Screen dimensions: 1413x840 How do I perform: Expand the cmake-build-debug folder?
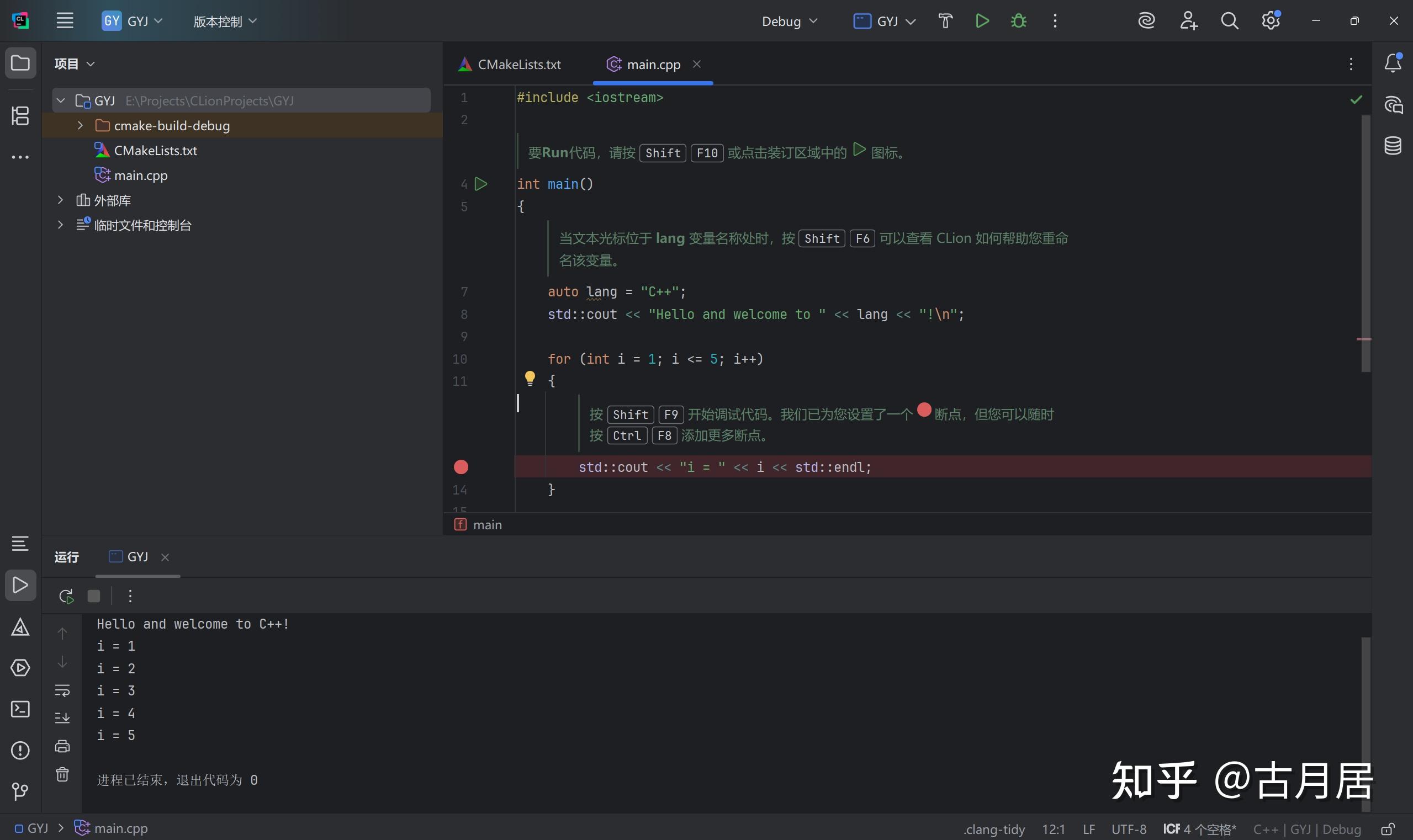80,125
